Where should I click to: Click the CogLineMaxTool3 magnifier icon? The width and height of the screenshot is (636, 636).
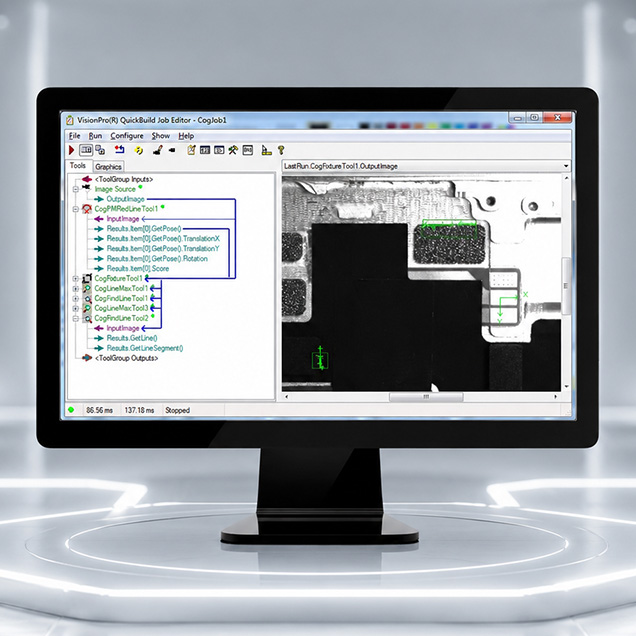coord(87,308)
